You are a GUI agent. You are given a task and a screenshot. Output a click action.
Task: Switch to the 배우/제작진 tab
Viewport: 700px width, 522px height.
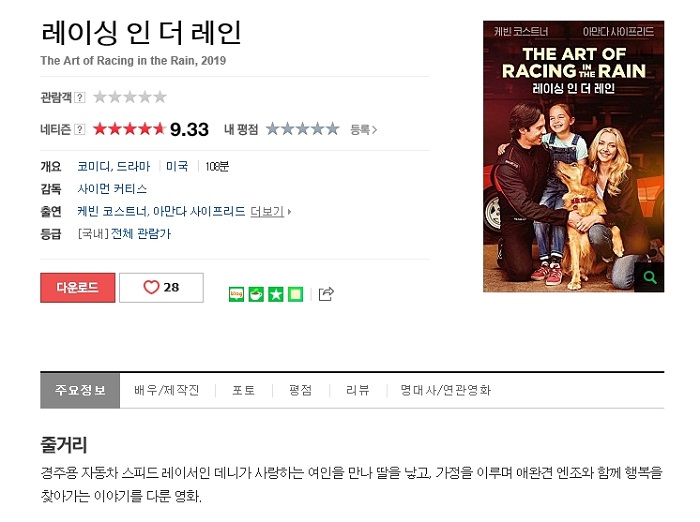(x=167, y=390)
